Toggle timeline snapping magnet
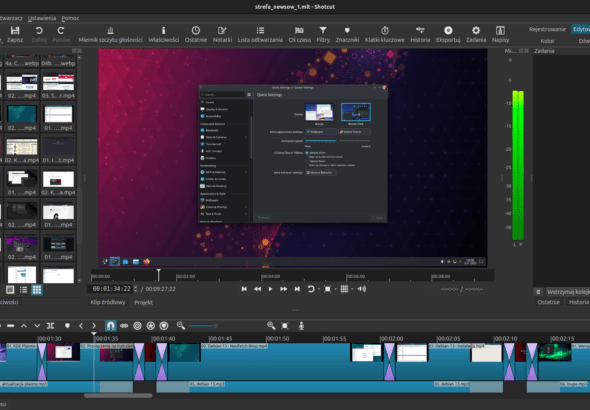The height and width of the screenshot is (410, 590). click(x=111, y=326)
